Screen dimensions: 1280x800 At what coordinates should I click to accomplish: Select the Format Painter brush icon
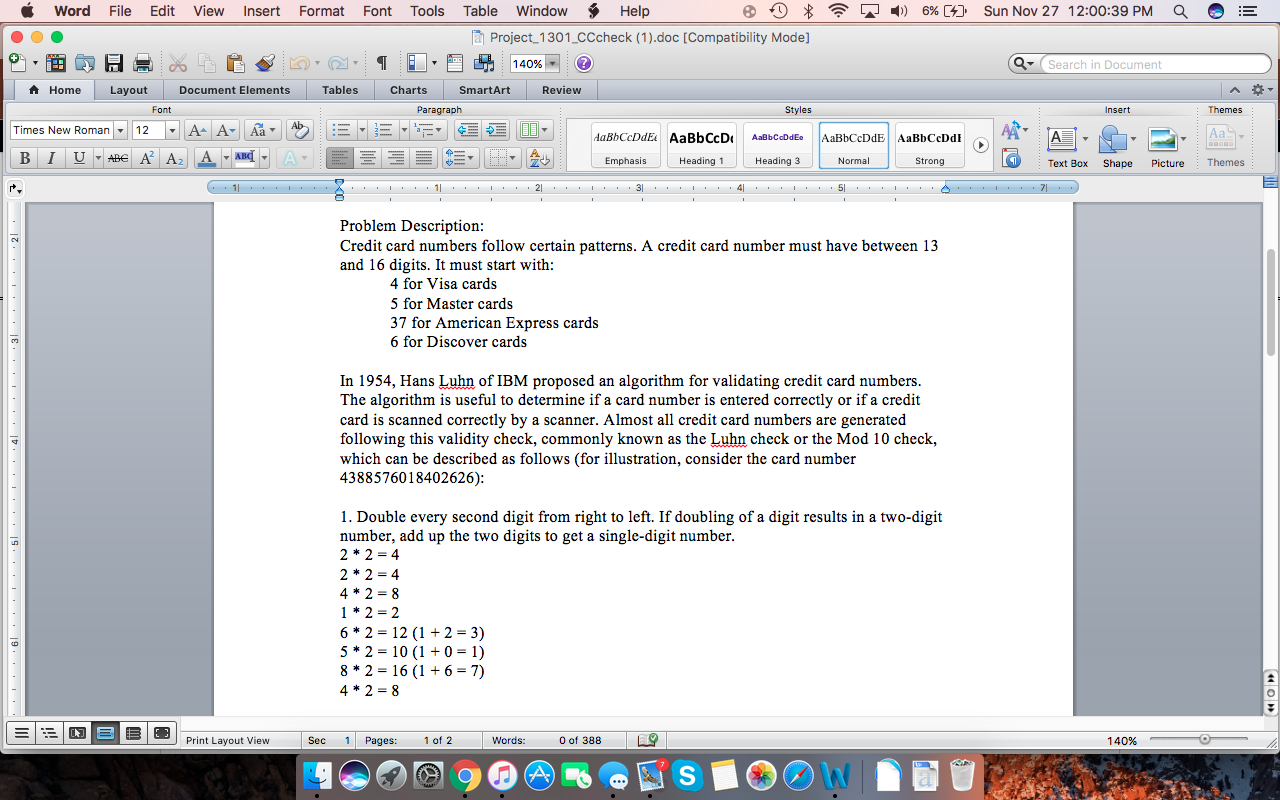[263, 62]
